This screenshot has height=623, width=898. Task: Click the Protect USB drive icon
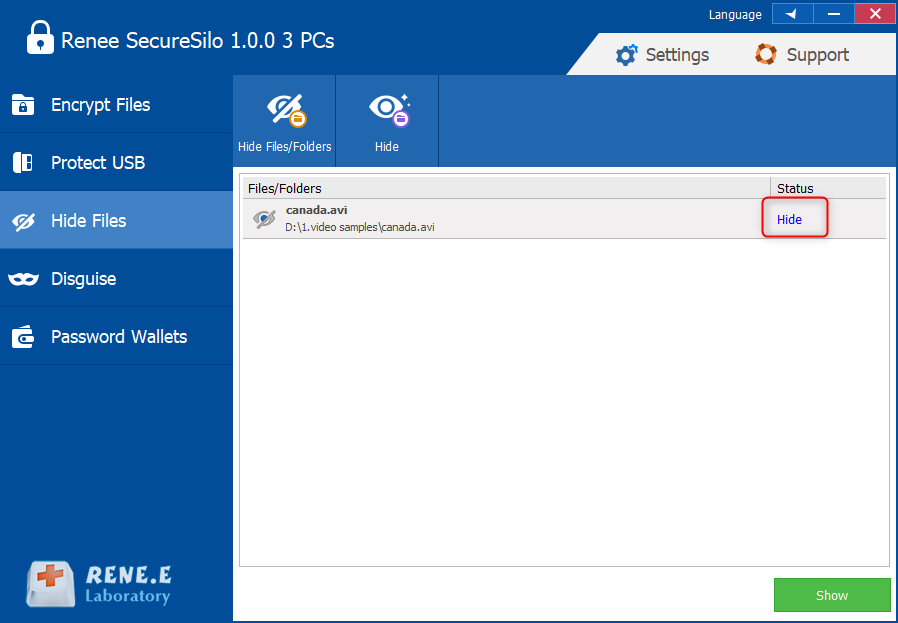[x=23, y=163]
